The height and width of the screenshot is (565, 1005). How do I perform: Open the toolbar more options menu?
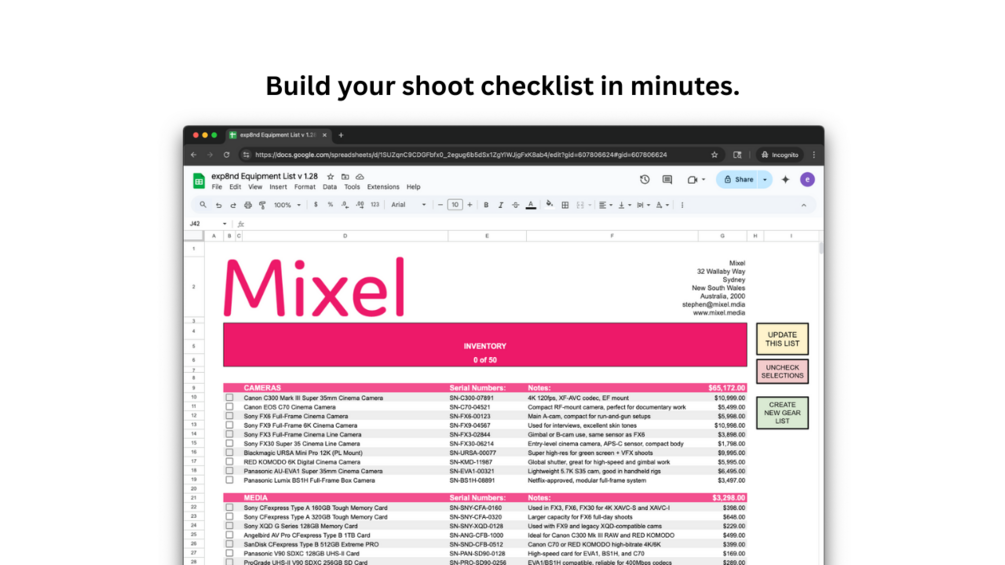(x=682, y=205)
